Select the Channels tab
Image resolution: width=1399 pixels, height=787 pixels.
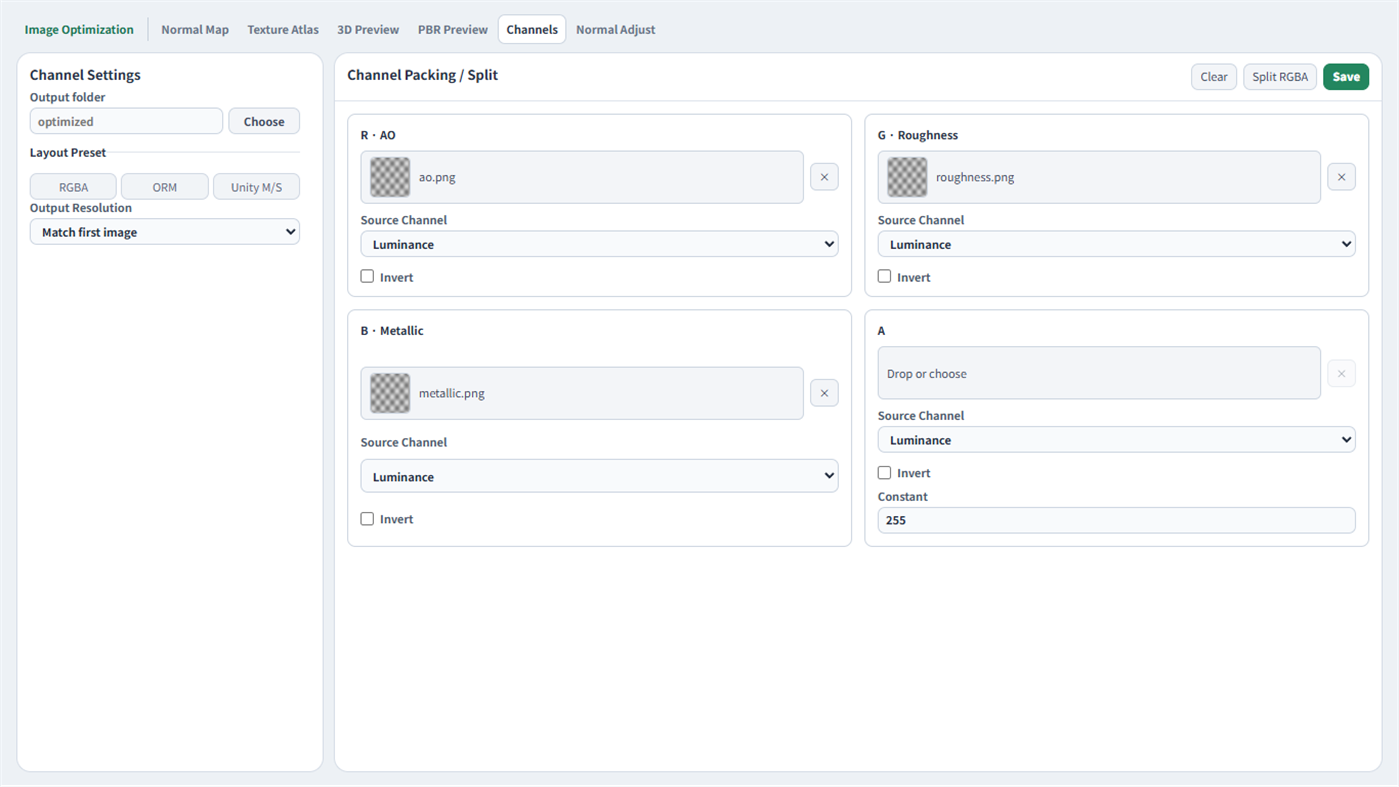[x=532, y=30]
